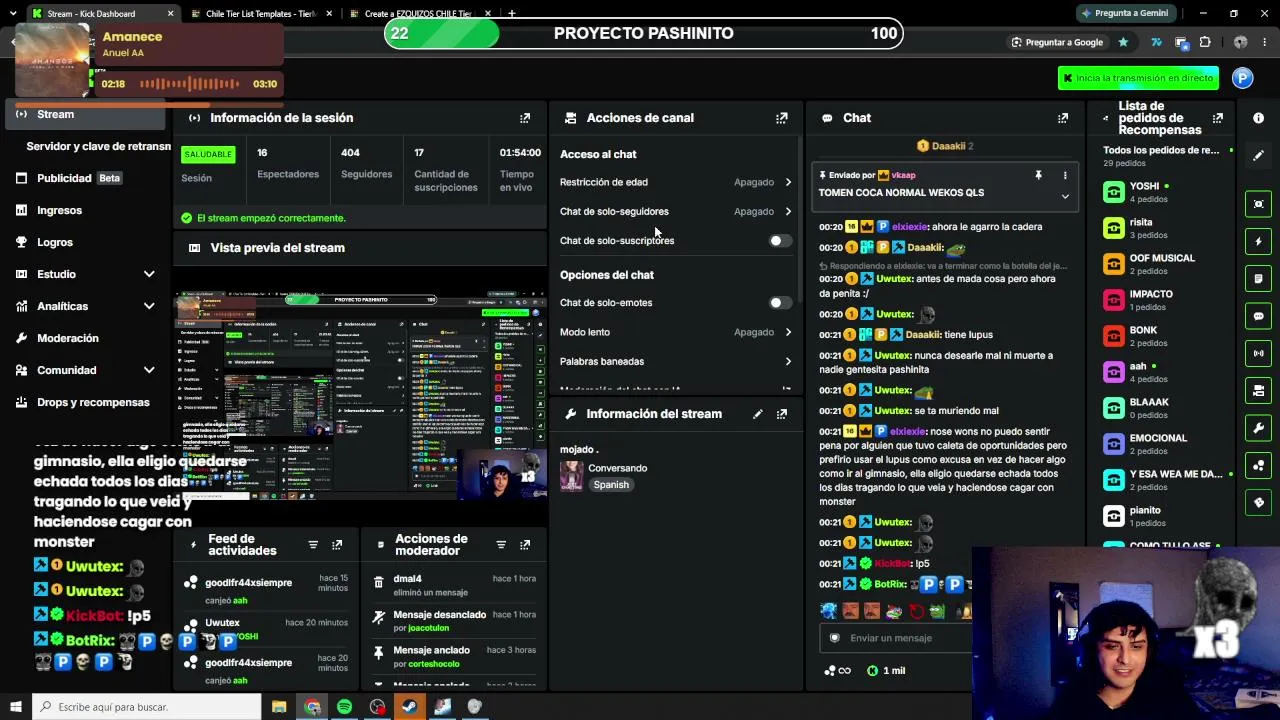Toggle the chat bubble widget in right sidebar
The image size is (1280, 720).
tap(1259, 316)
